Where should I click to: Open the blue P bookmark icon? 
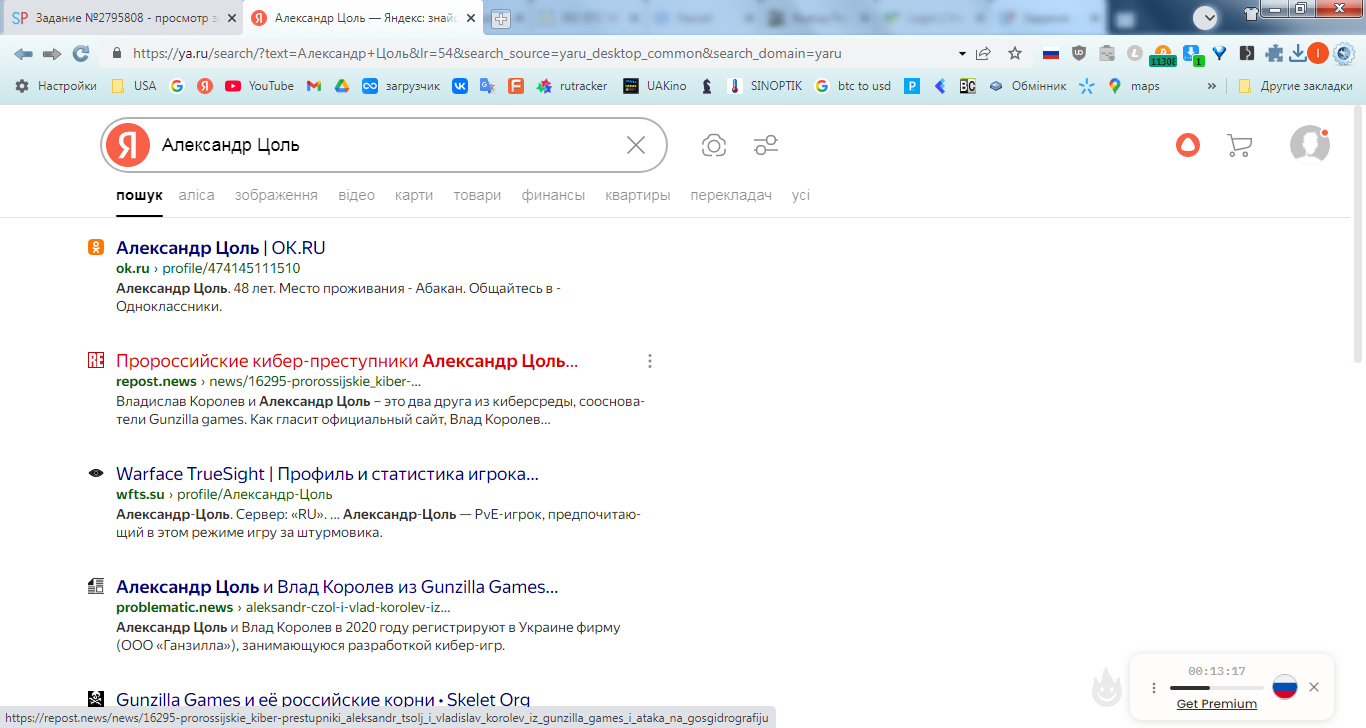(912, 86)
